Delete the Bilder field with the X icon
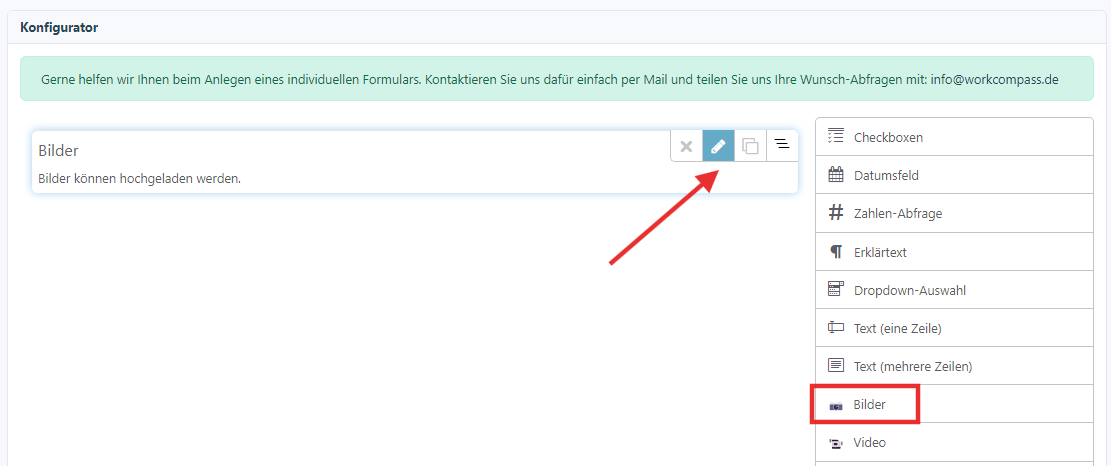The image size is (1111, 466). tap(686, 147)
